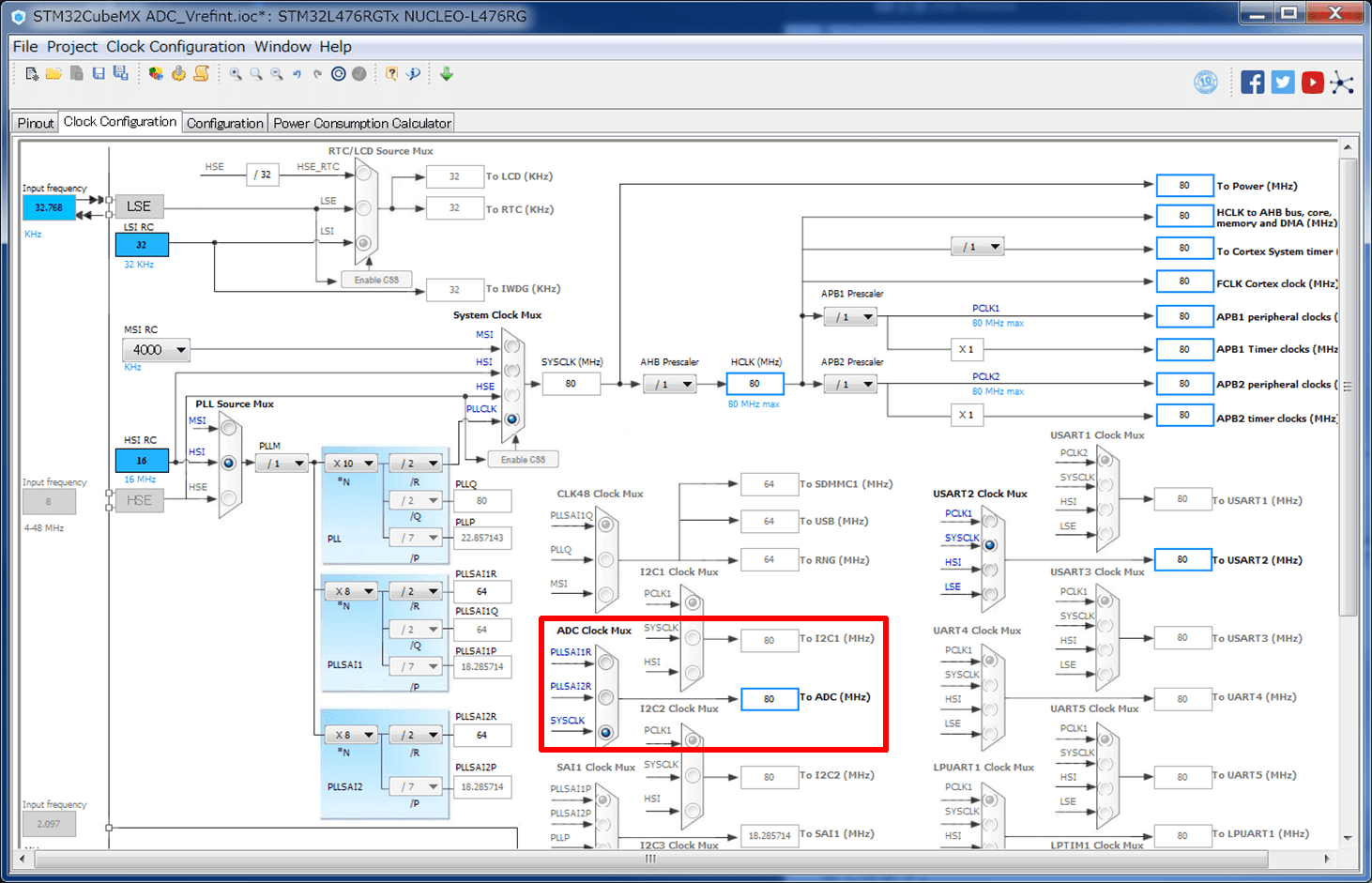Open the MSI RC 4000 dropdown

point(156,350)
